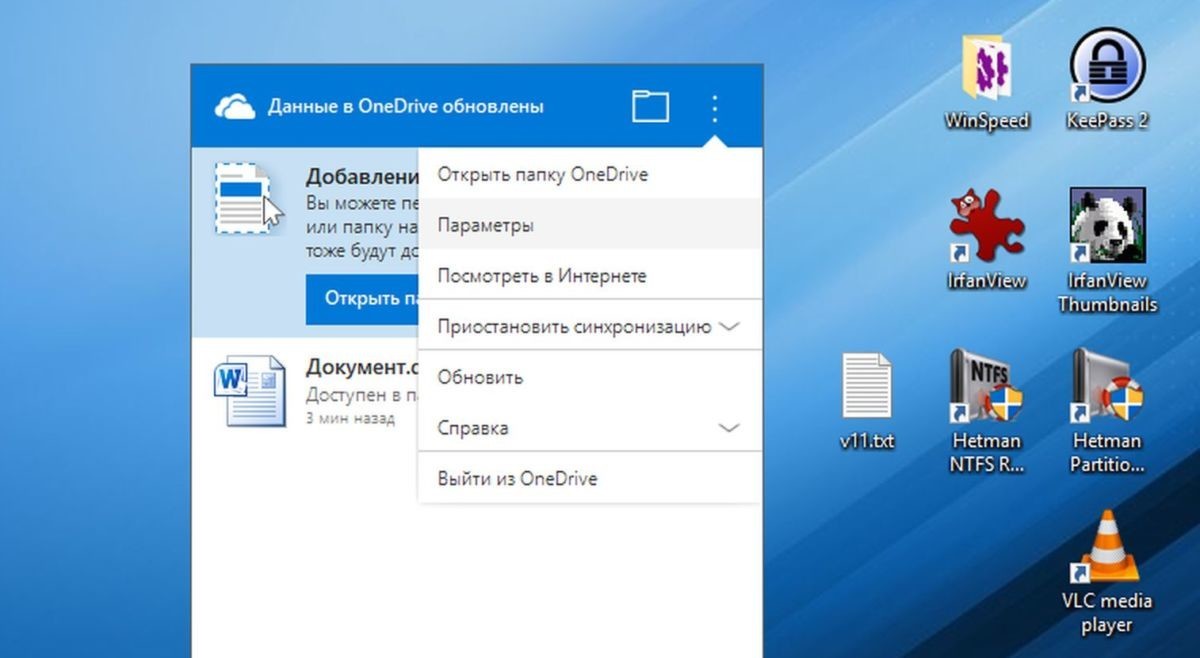This screenshot has width=1200, height=658.
Task: Click the 'Документ' file name text
Action: coord(362,366)
